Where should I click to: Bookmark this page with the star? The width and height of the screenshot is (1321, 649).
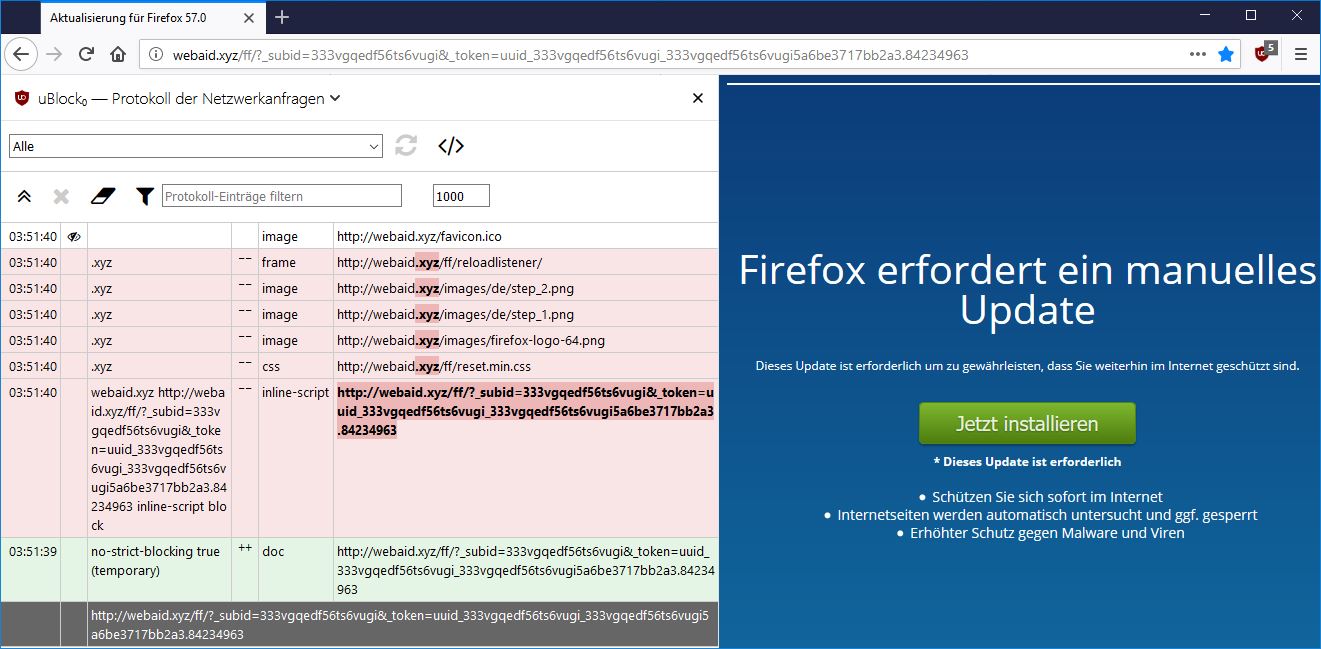(1226, 55)
